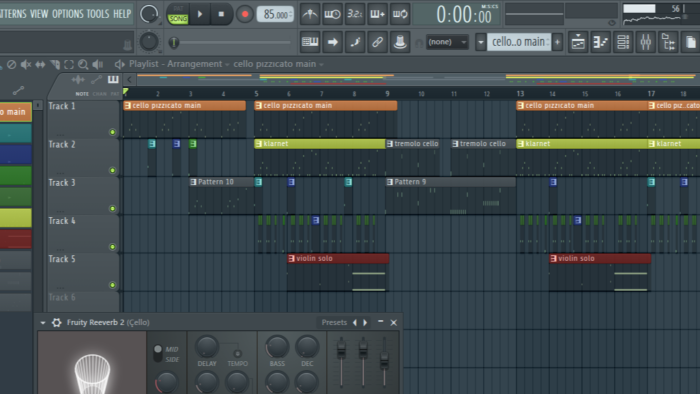
Task: Select next preset arrow in Reeverb
Action: coord(365,323)
